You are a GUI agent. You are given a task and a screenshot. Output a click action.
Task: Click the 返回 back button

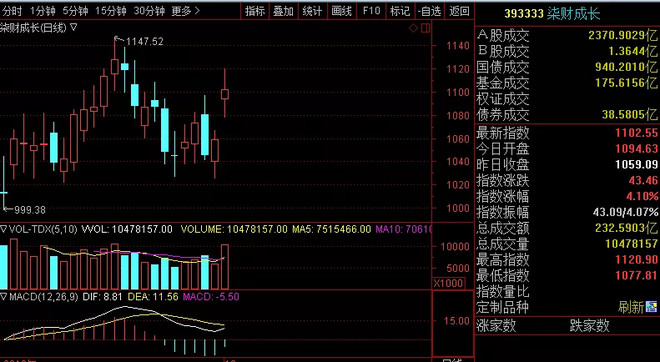459,11
